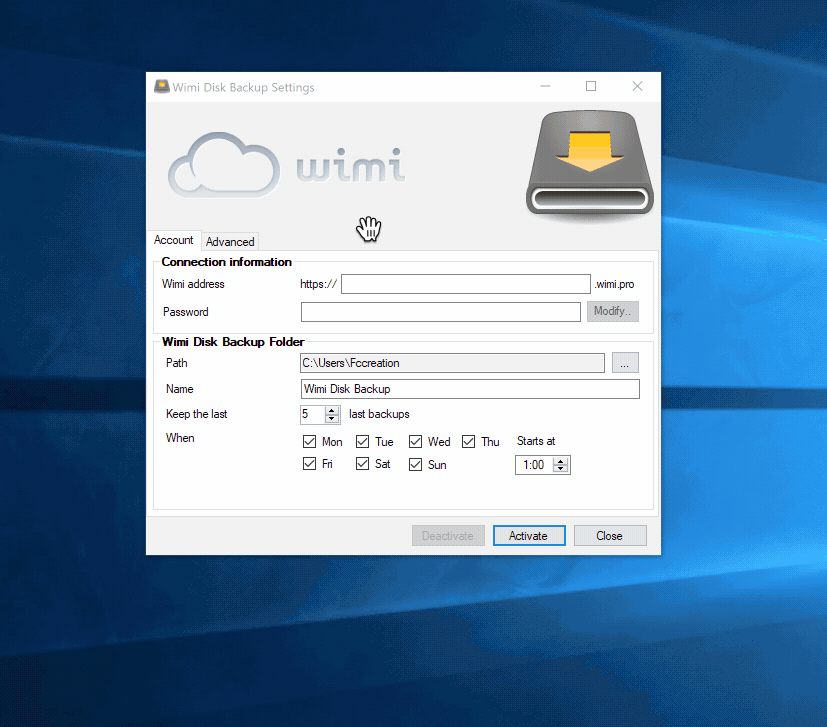Image resolution: width=827 pixels, height=727 pixels.
Task: Click the Wimi Disk Backup title bar icon
Action: 161,87
